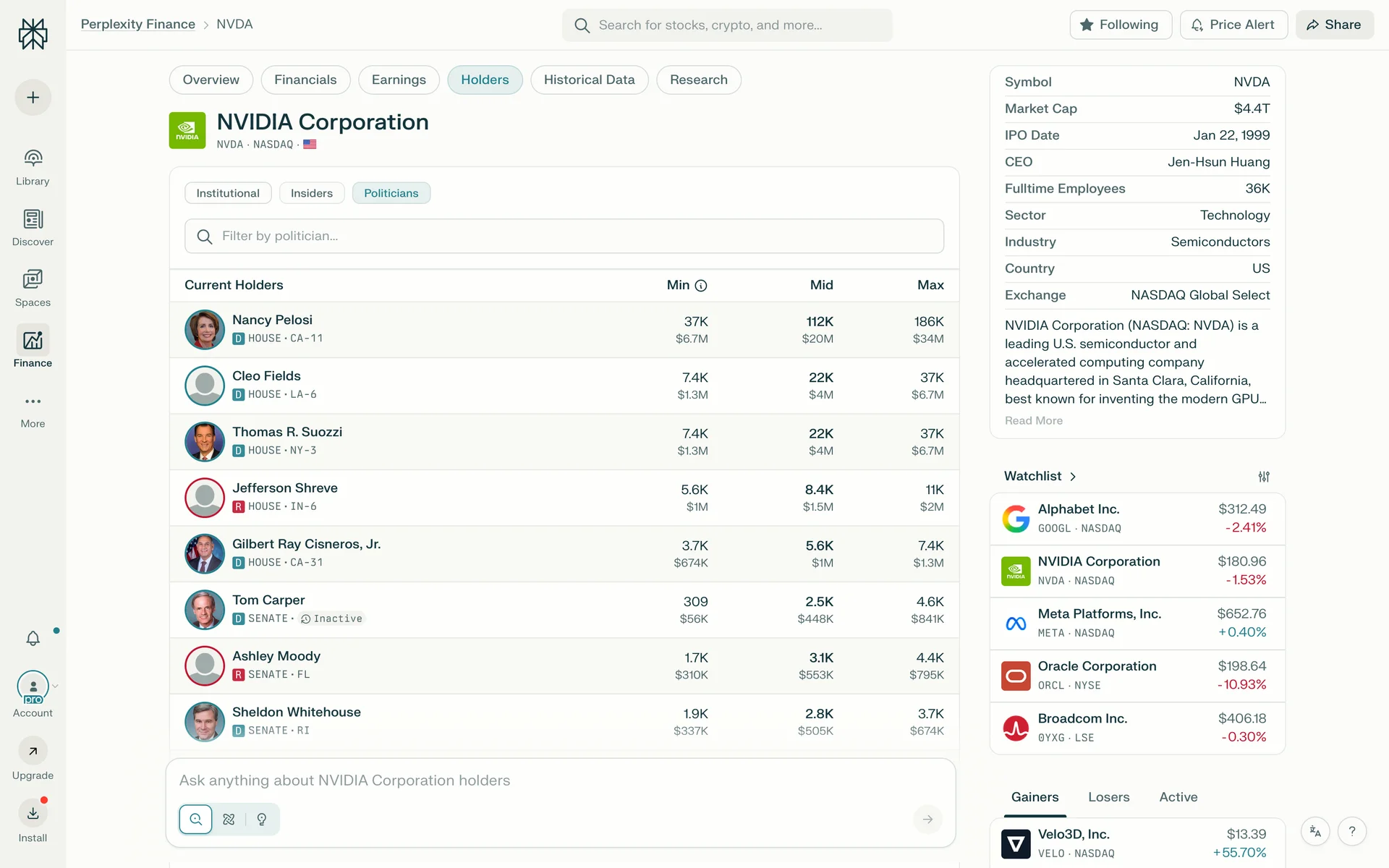Expand the Account menu chevron
This screenshot has width=1389, height=868.
click(x=56, y=686)
